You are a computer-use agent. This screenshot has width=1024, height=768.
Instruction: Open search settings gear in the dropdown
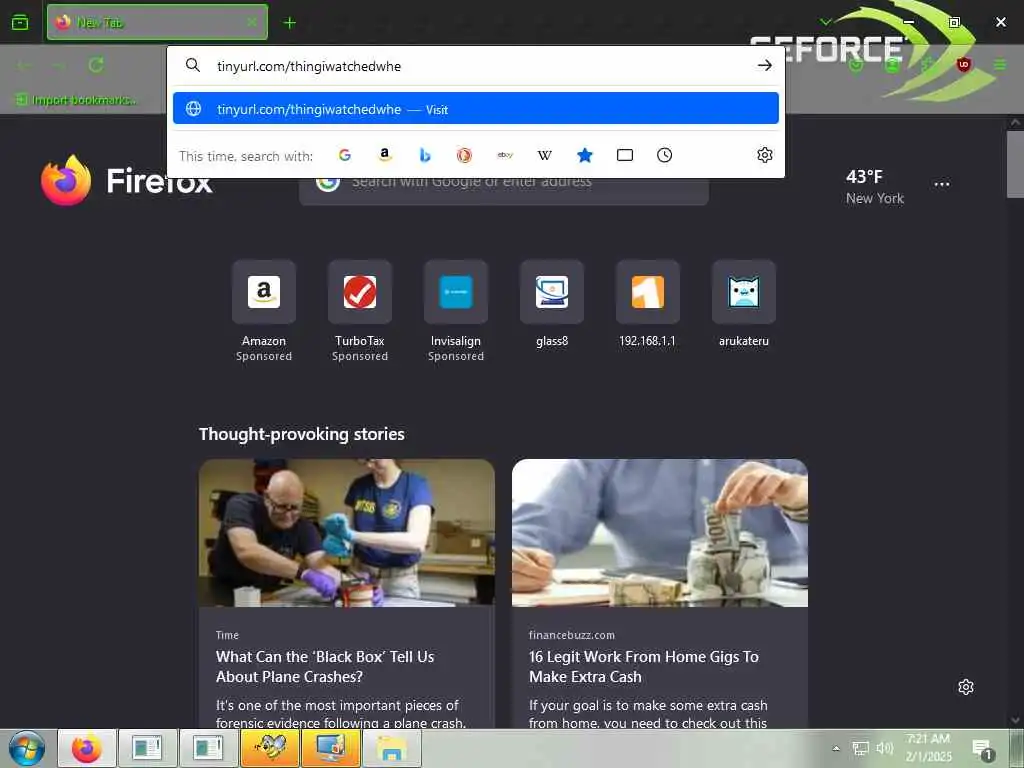coord(764,155)
